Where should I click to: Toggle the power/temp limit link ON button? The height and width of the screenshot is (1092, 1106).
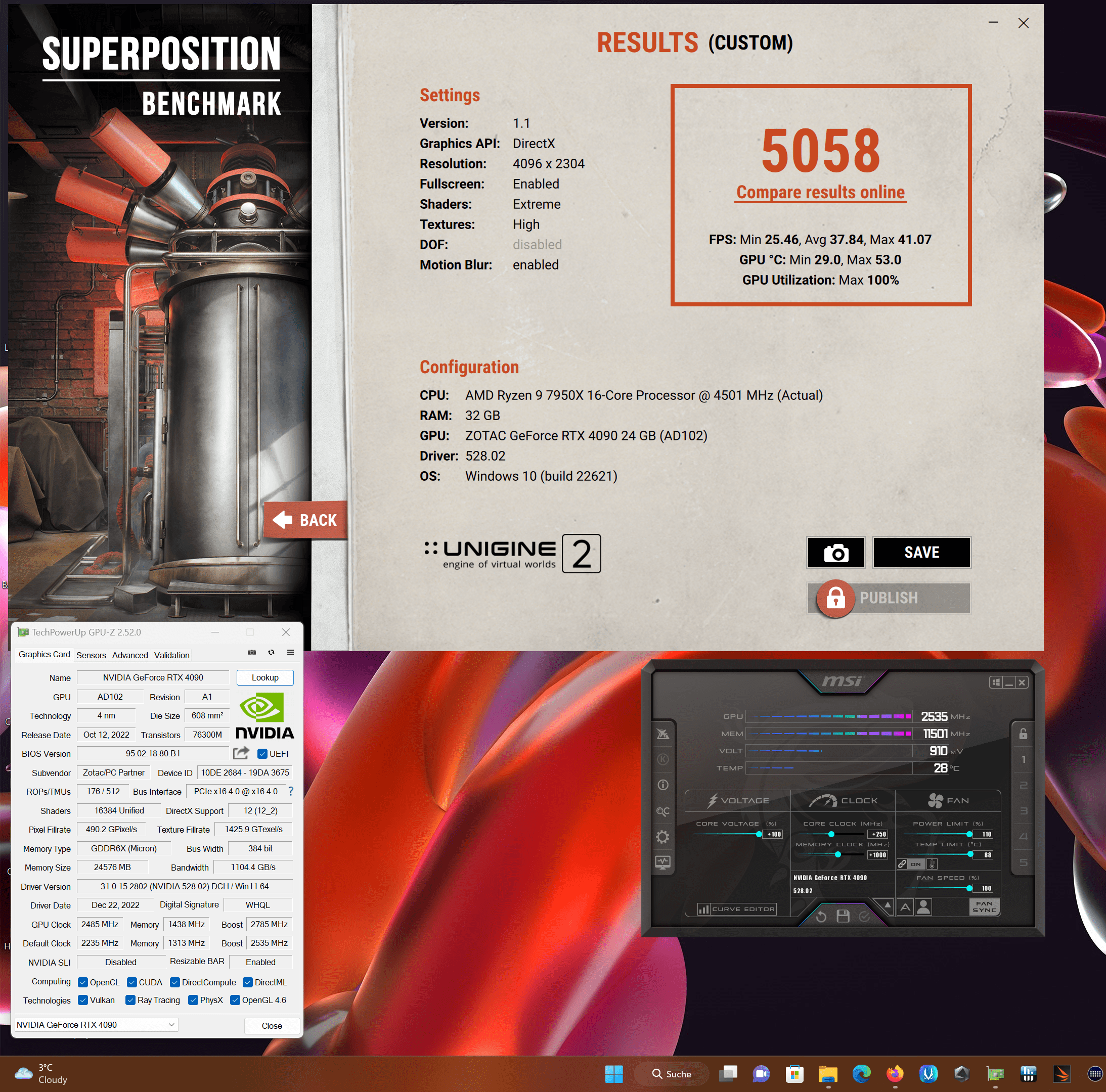(x=911, y=864)
